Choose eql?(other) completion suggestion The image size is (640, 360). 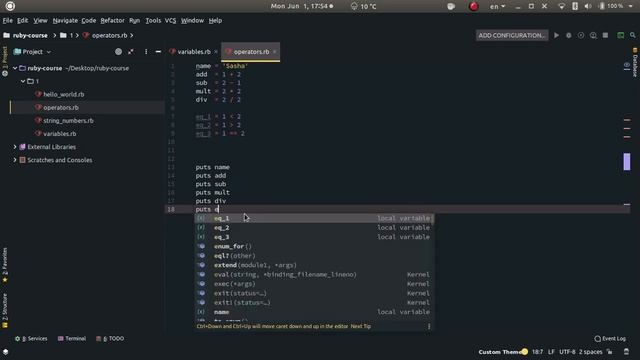pyautogui.click(x=313, y=256)
